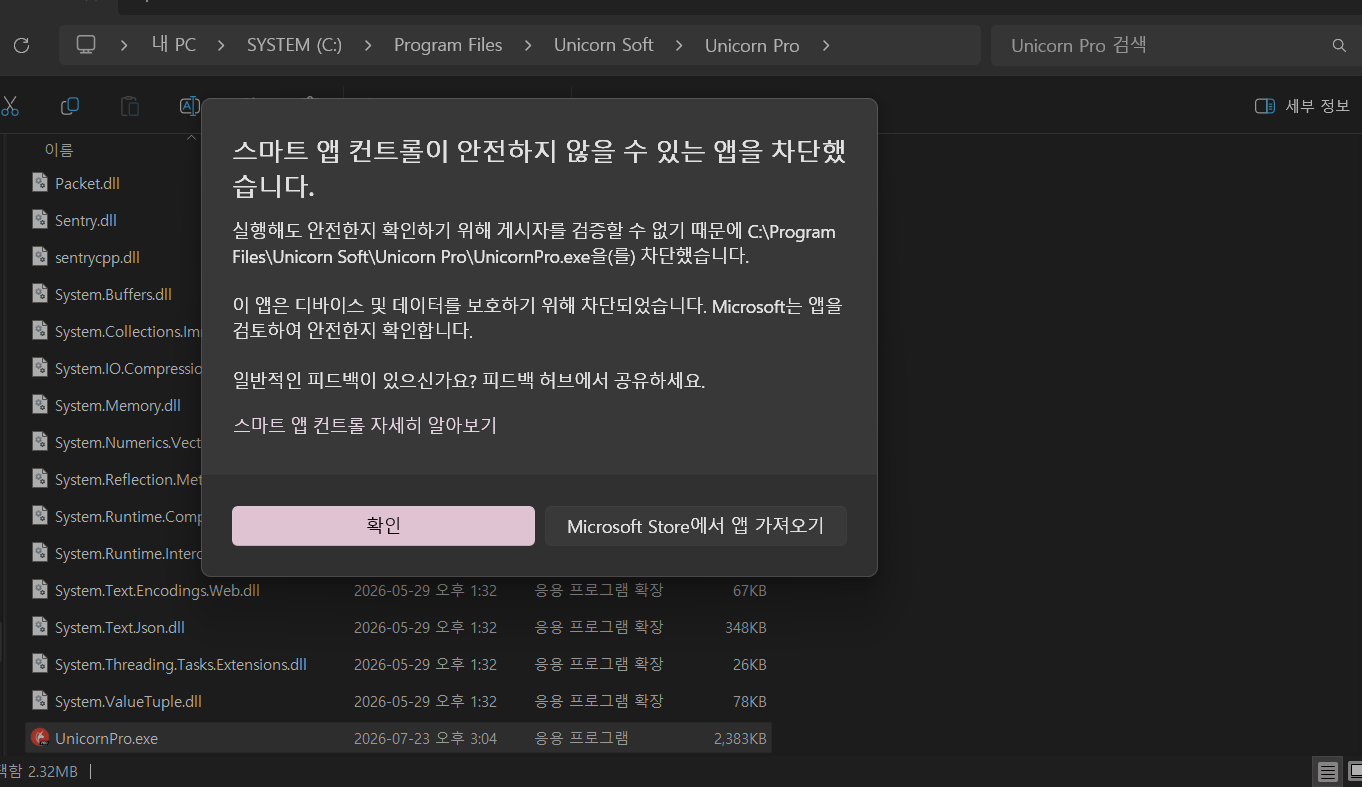Click the refresh icon beside the address bar
Image resolution: width=1362 pixels, height=787 pixels.
[21, 45]
